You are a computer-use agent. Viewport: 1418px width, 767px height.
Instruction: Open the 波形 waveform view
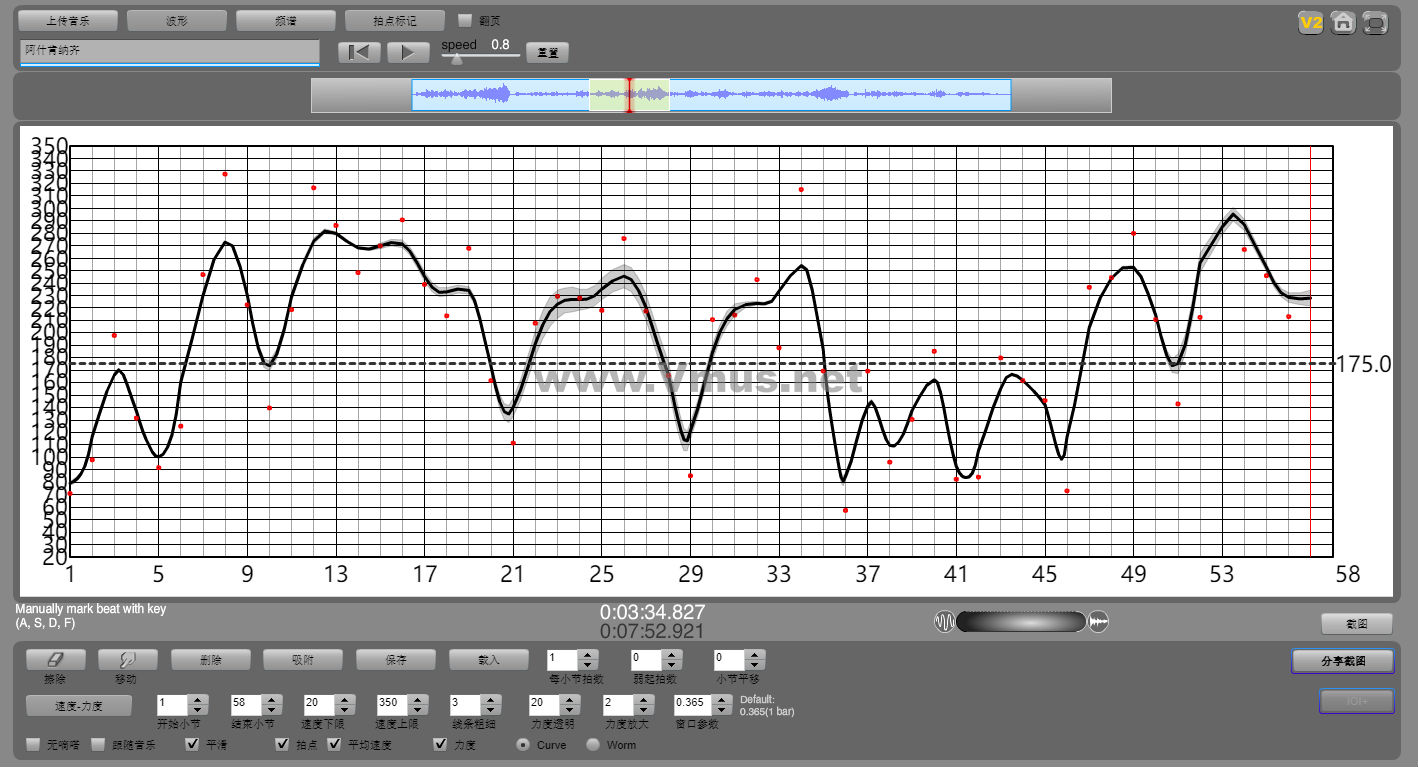tap(177, 20)
